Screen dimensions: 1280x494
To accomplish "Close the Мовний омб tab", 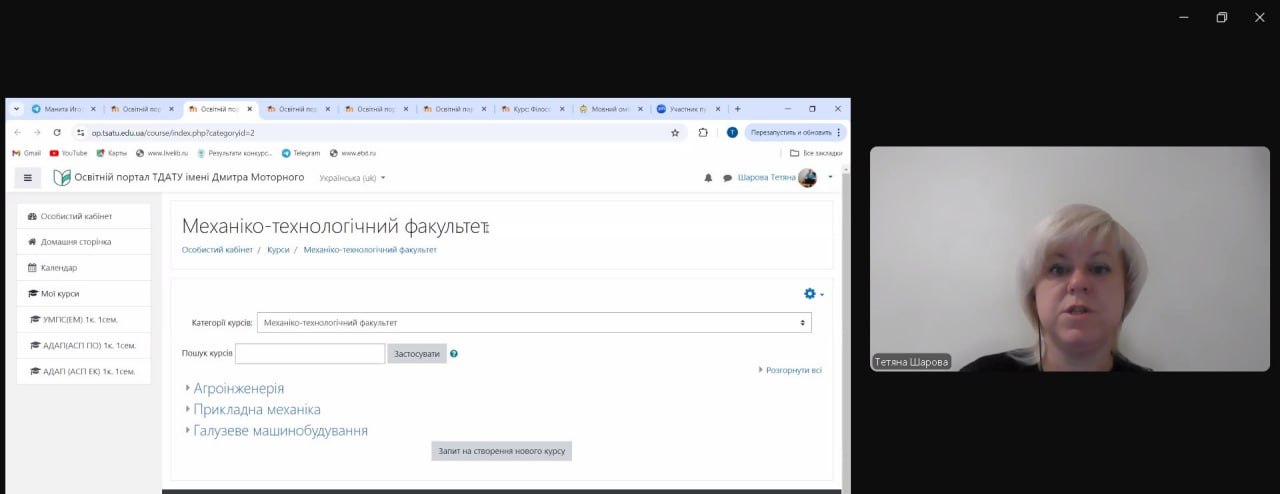I will (640, 109).
